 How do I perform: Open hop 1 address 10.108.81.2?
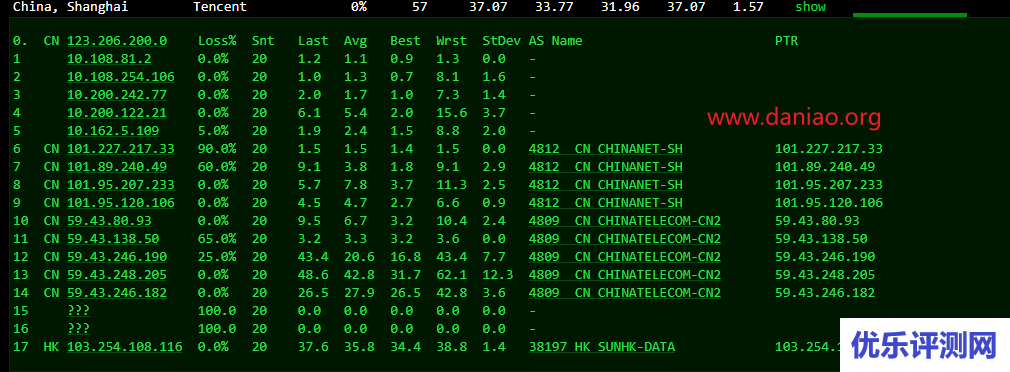[110, 59]
